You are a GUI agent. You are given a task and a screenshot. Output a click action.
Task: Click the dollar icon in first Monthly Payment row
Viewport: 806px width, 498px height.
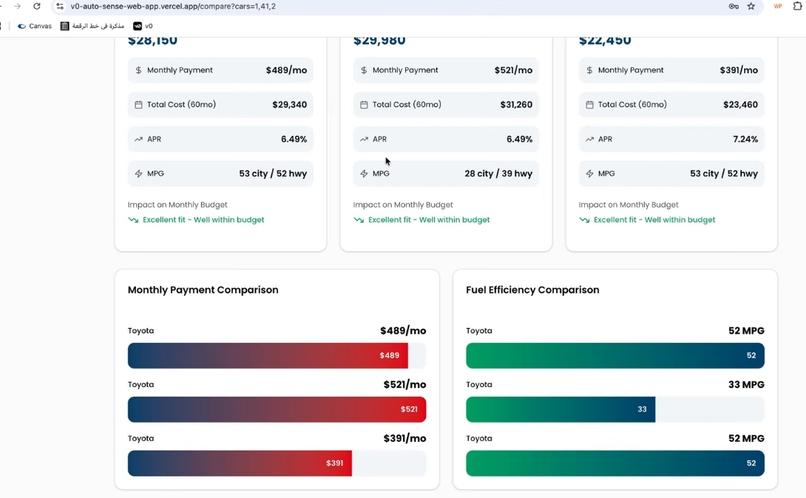[x=138, y=70]
